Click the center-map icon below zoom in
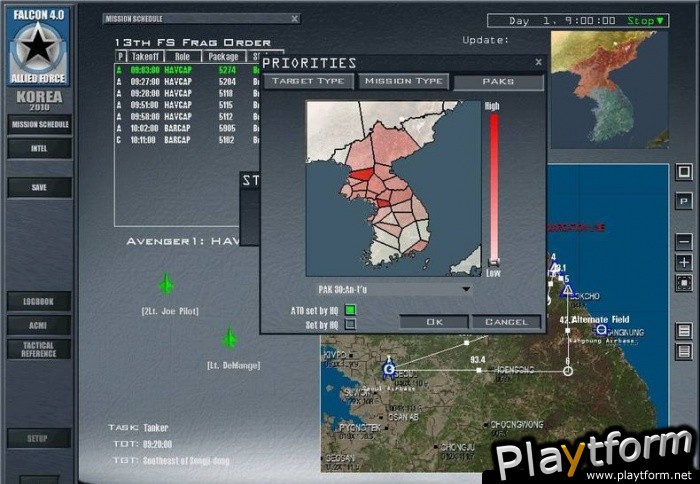The image size is (700, 484). 684,283
